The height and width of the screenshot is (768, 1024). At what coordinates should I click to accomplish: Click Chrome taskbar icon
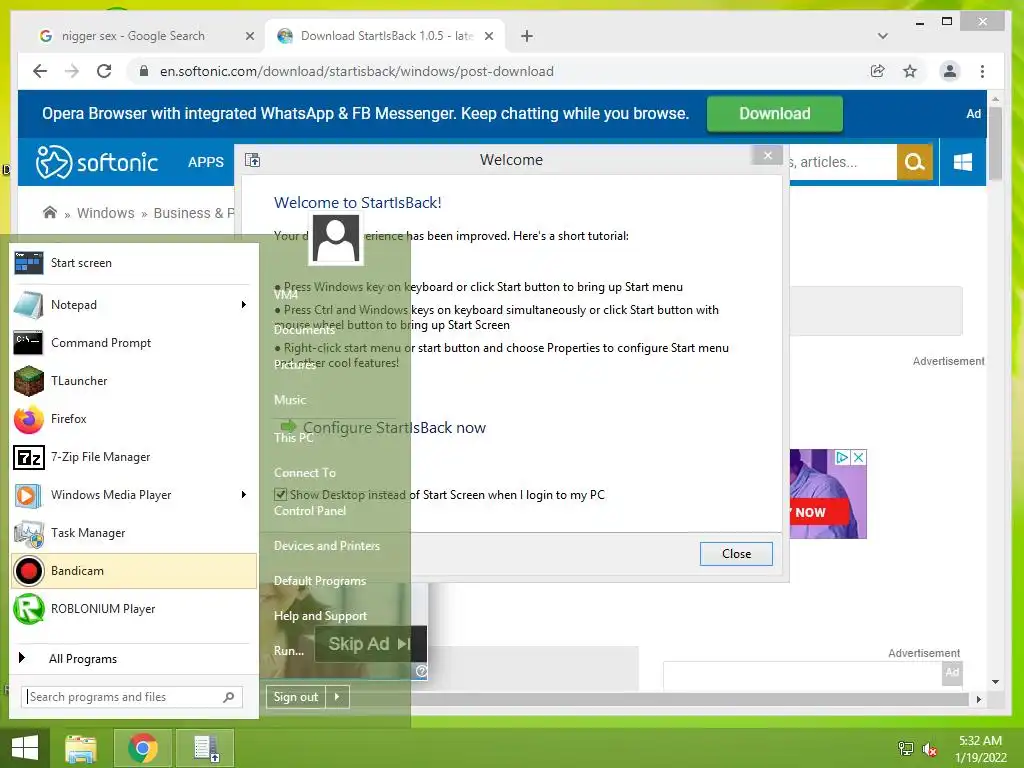[142, 748]
